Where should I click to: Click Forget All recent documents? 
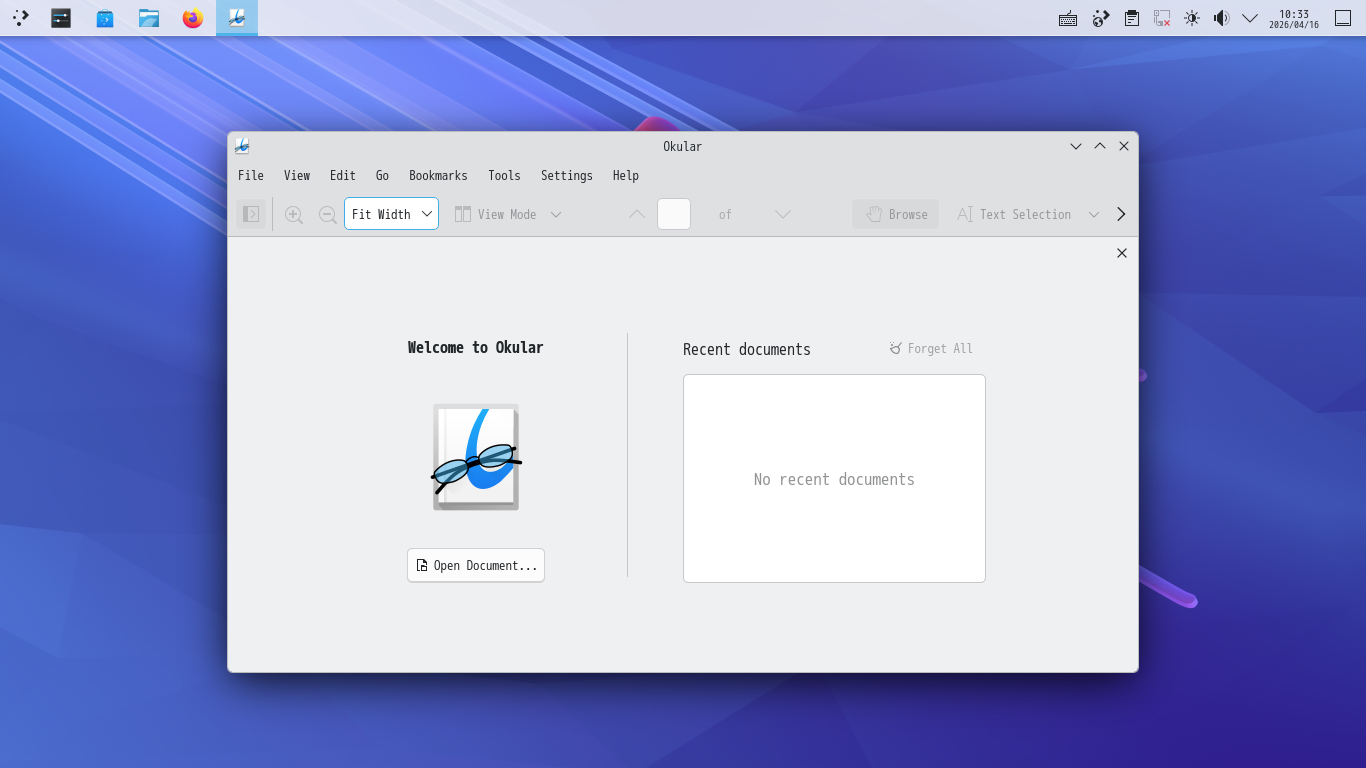[931, 349]
